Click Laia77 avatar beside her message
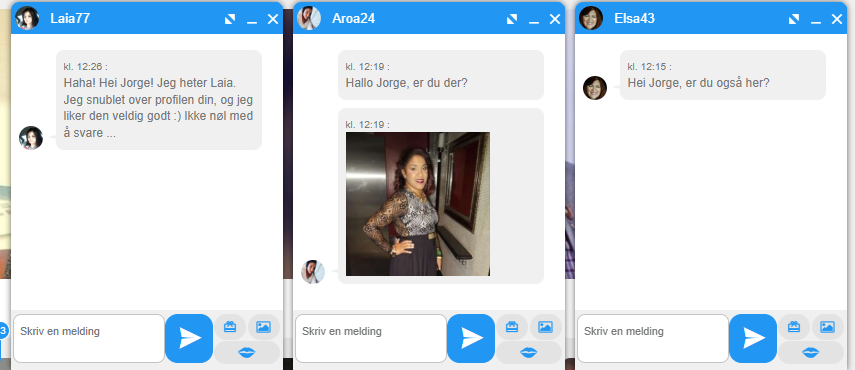This screenshot has width=855, height=370. click(31, 138)
